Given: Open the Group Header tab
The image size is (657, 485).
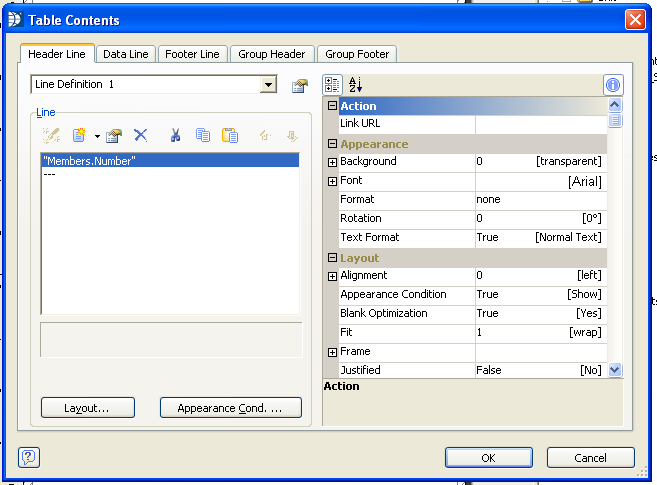Looking at the screenshot, I should click(x=272, y=54).
